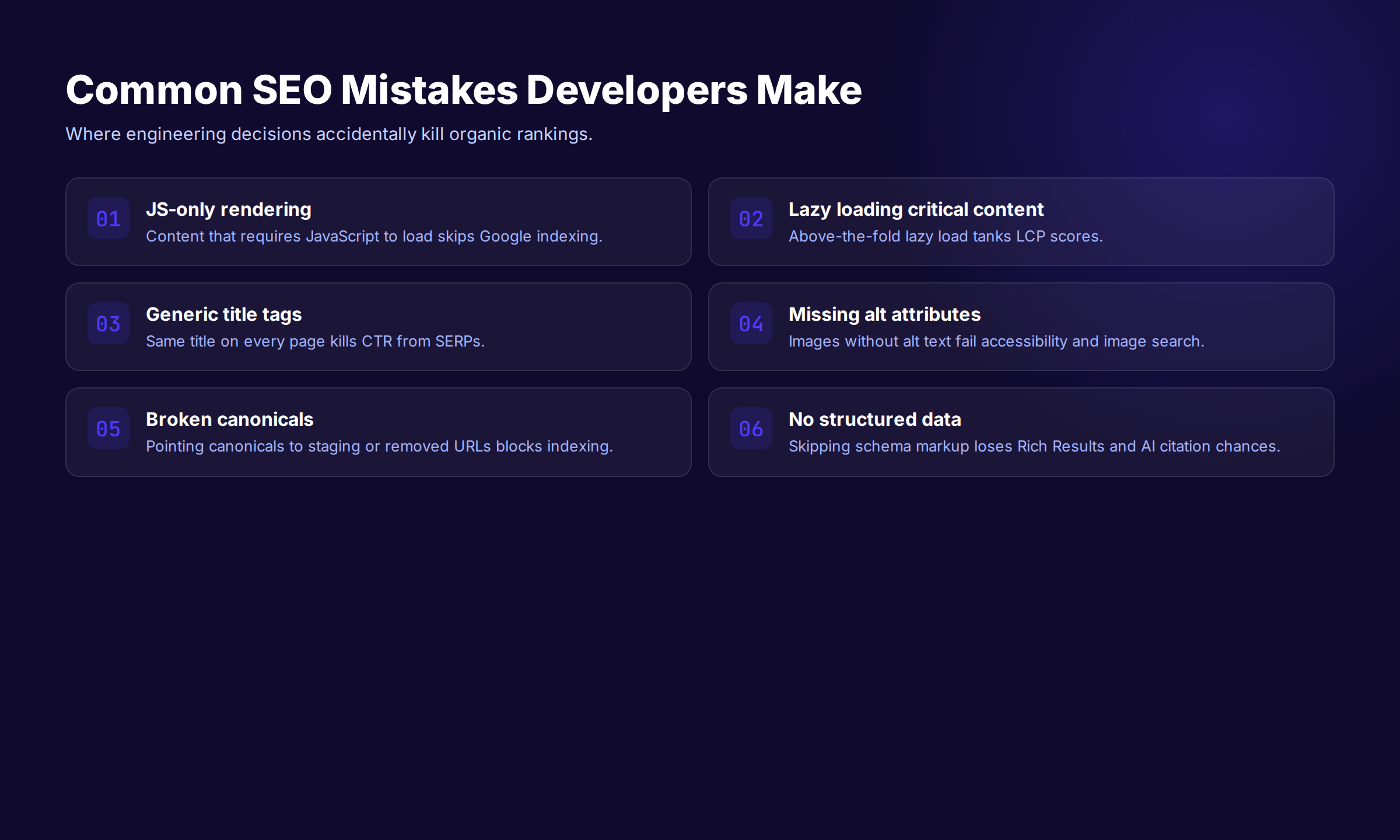Click the 'Same title on every page' description

click(x=315, y=341)
